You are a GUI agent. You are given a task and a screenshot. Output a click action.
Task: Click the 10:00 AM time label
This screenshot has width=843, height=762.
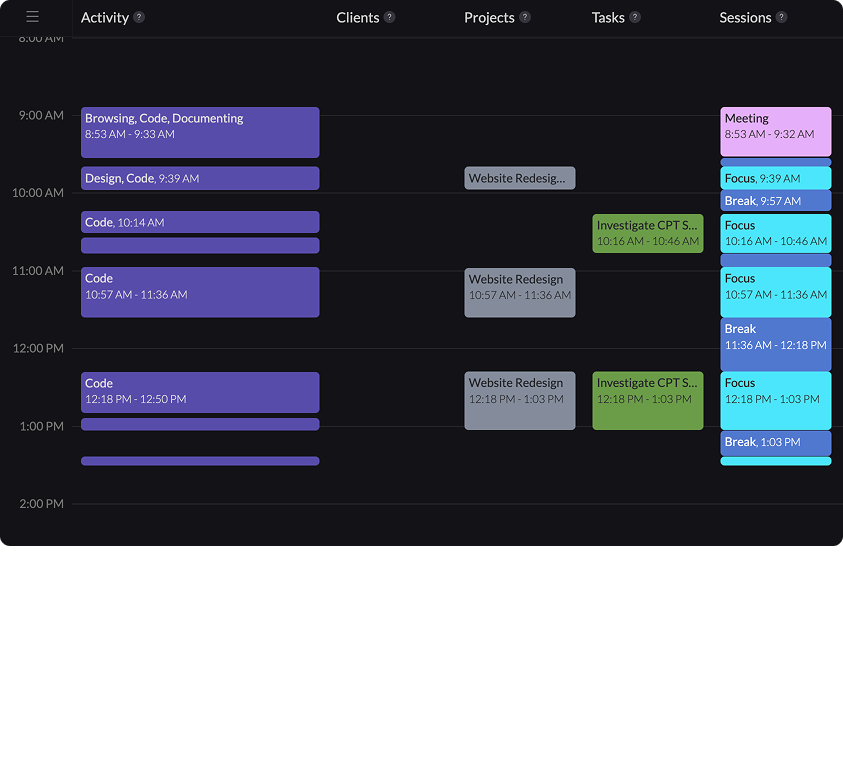point(38,193)
